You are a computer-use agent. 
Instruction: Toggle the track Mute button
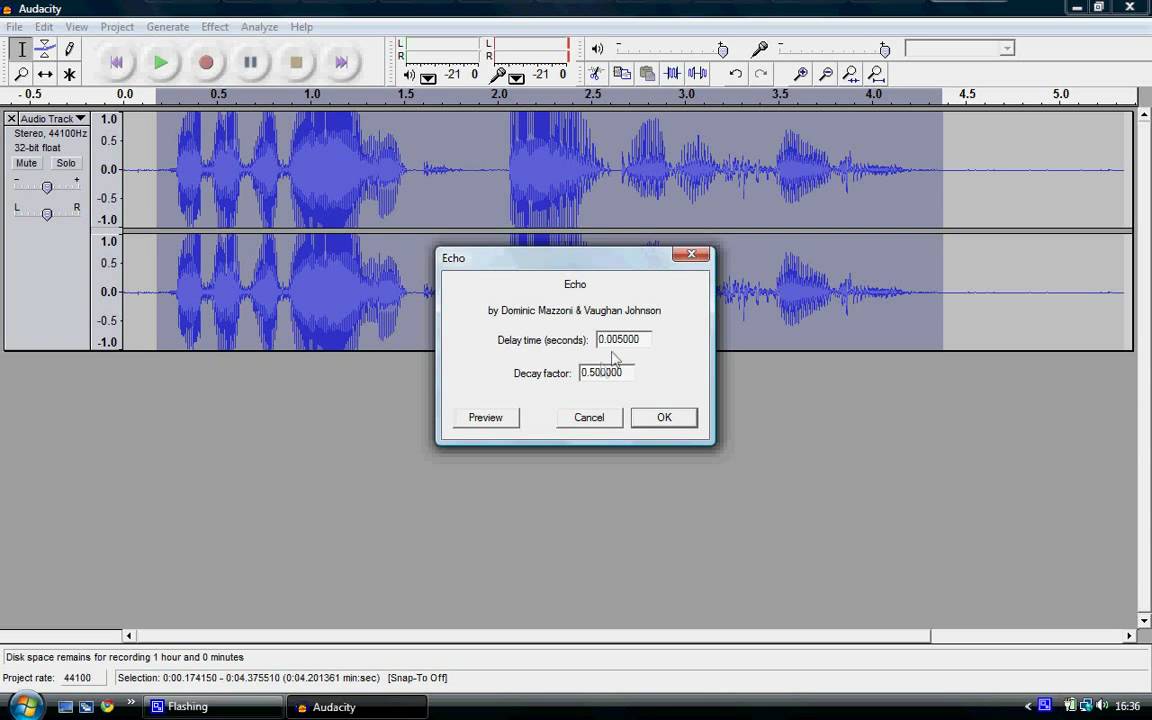pos(26,163)
